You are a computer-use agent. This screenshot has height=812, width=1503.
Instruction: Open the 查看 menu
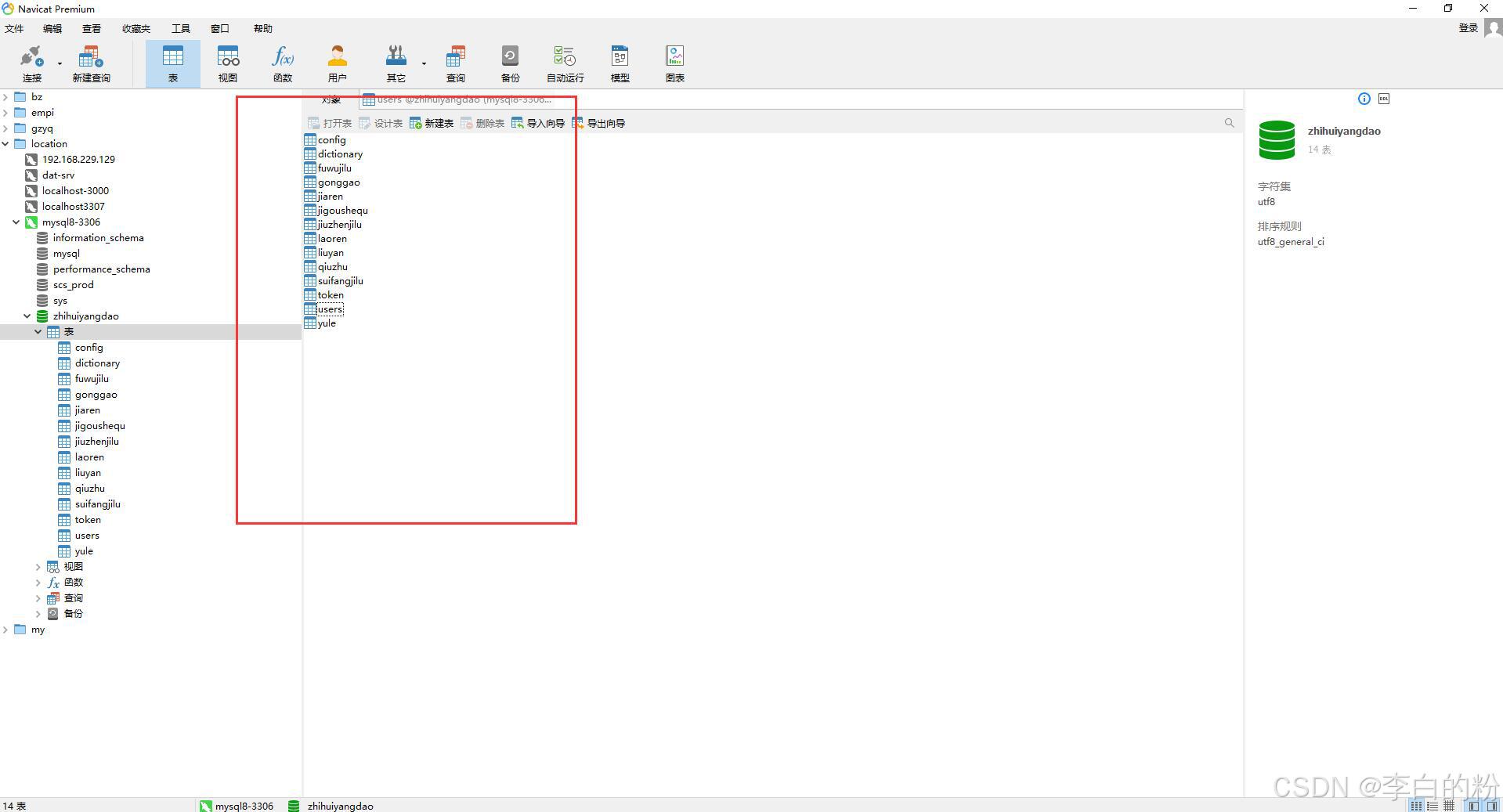(92, 28)
